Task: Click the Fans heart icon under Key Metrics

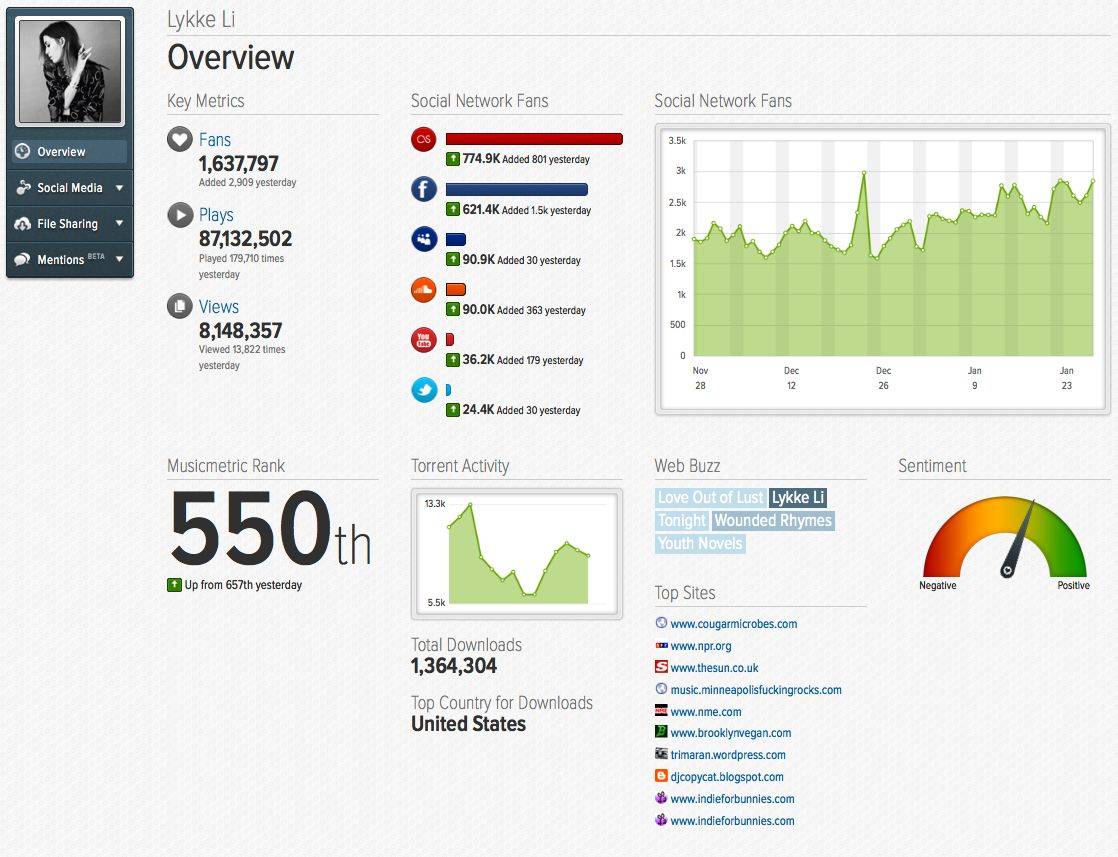Action: [x=178, y=139]
